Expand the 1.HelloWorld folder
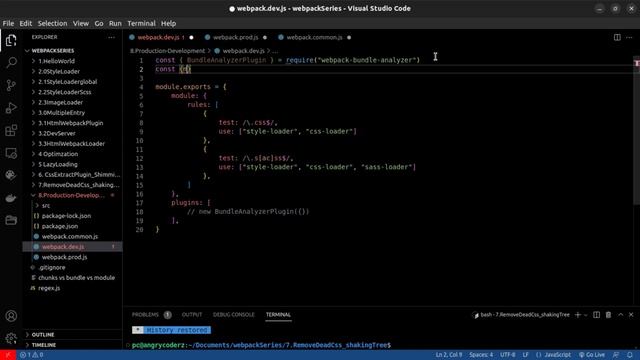Screen dimensions: 640x360 pyautogui.click(x=56, y=61)
